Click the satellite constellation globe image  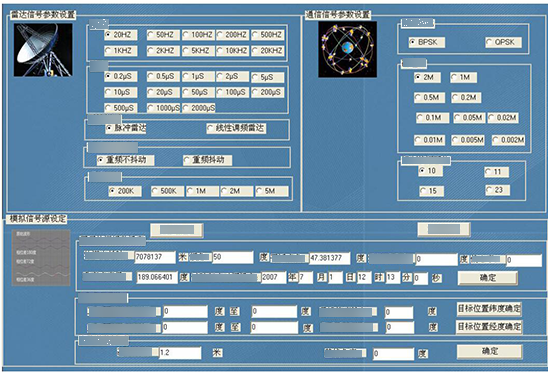(x=347, y=49)
